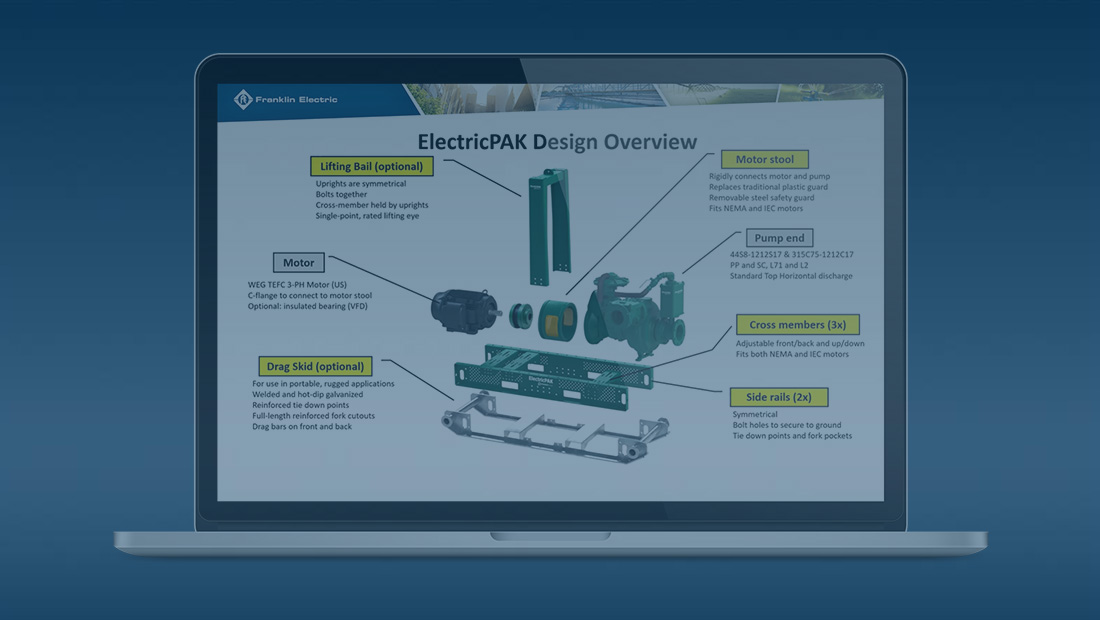The height and width of the screenshot is (620, 1100).
Task: Click the ElectricPAK Design Overview title
Action: pos(558,141)
